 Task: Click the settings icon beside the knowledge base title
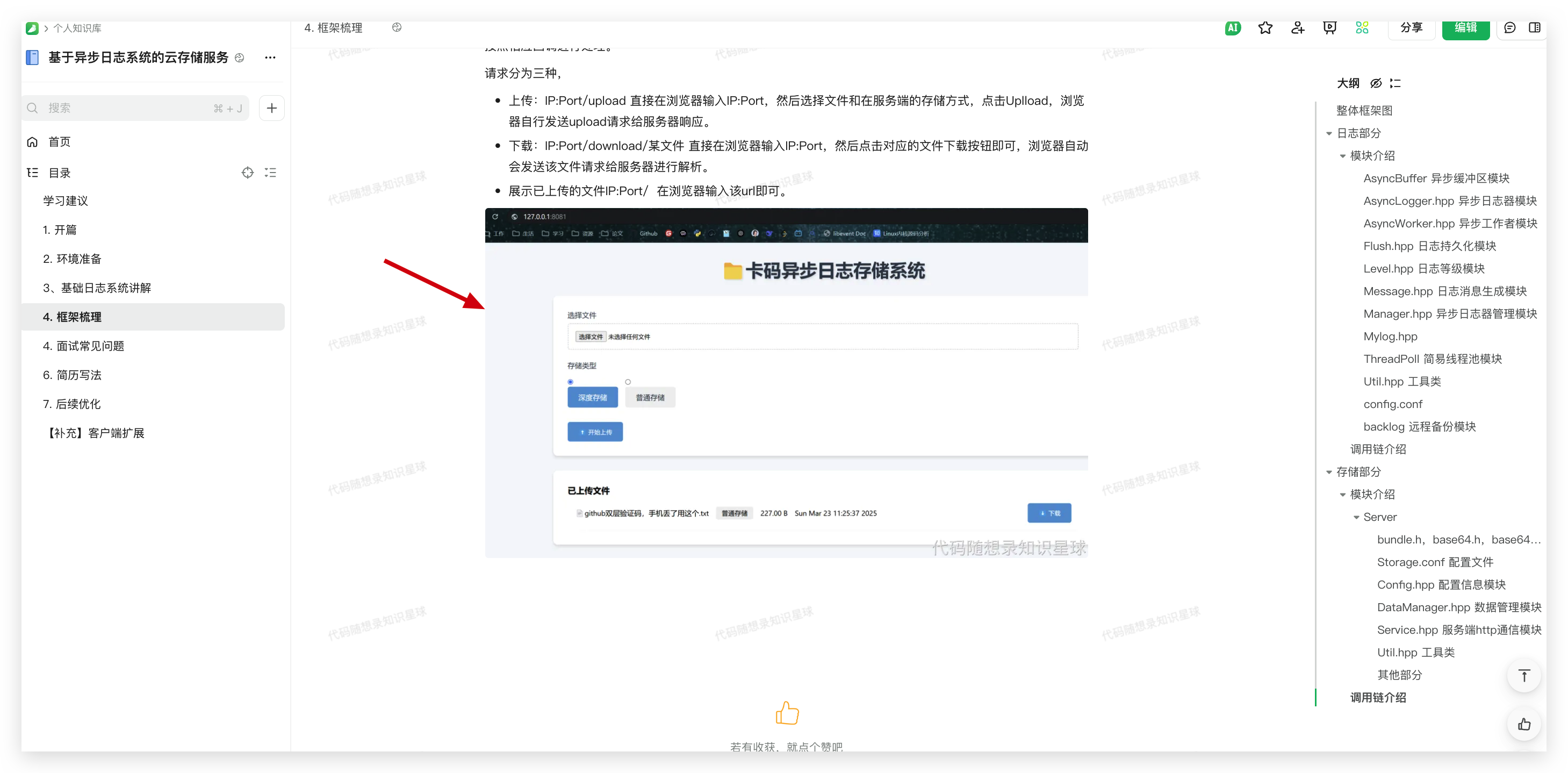tap(239, 58)
